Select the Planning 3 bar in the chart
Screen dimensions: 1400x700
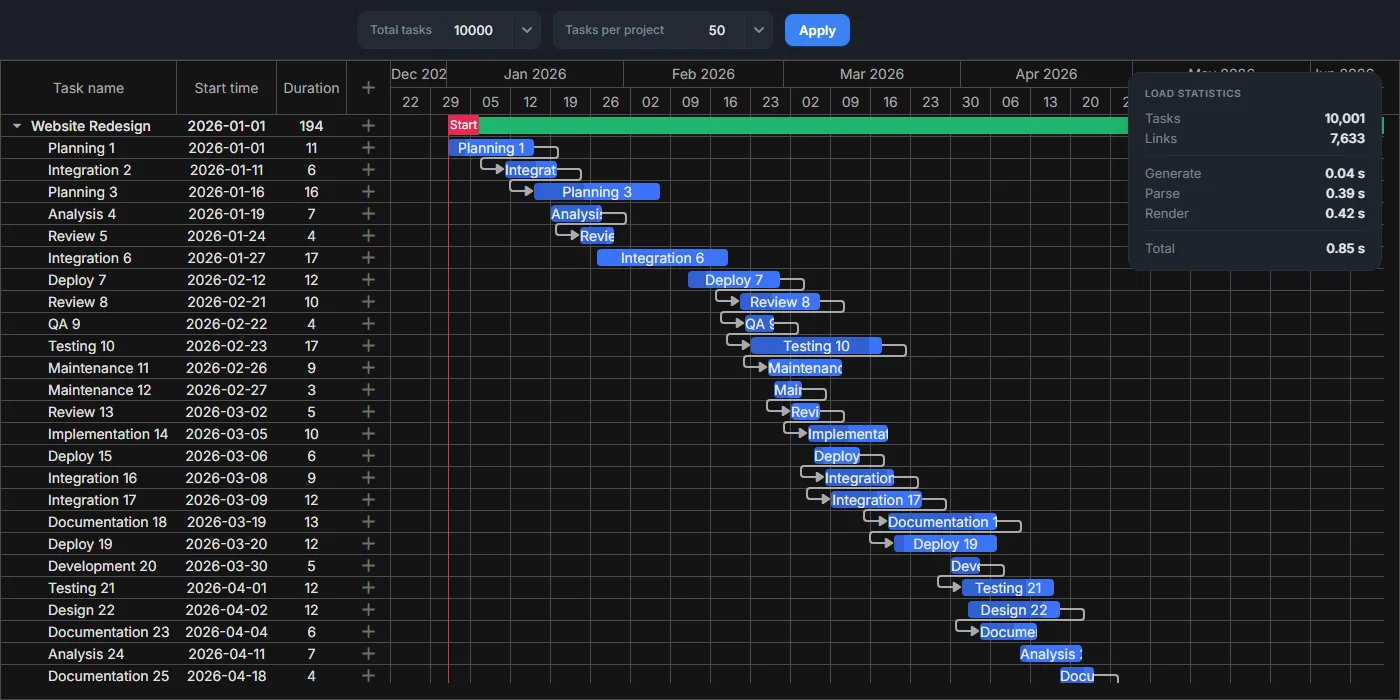click(x=597, y=192)
